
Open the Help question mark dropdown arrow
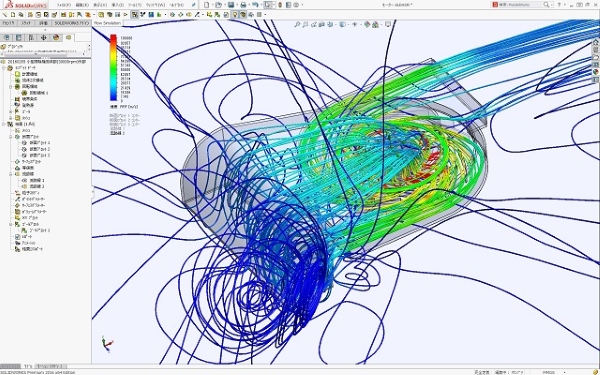[565, 5]
